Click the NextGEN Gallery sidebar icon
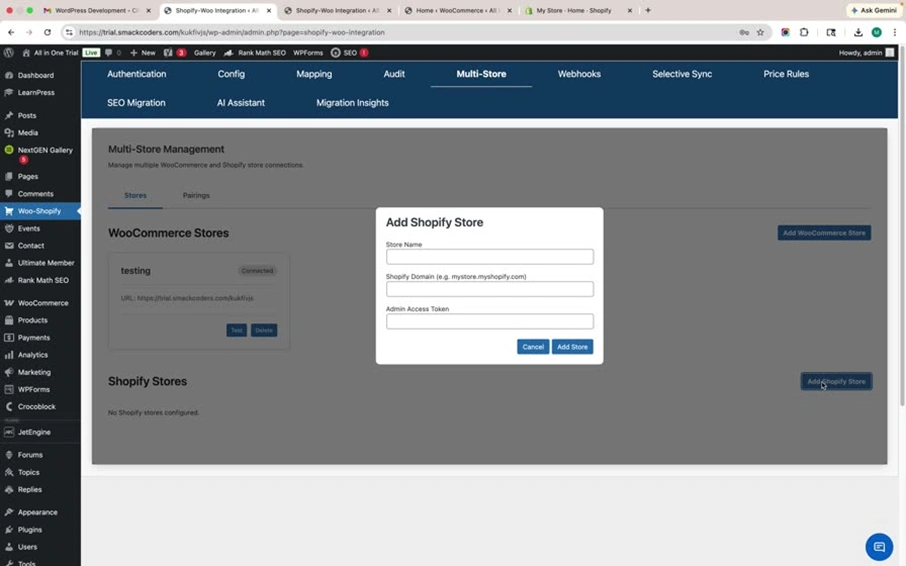 pos(9,150)
